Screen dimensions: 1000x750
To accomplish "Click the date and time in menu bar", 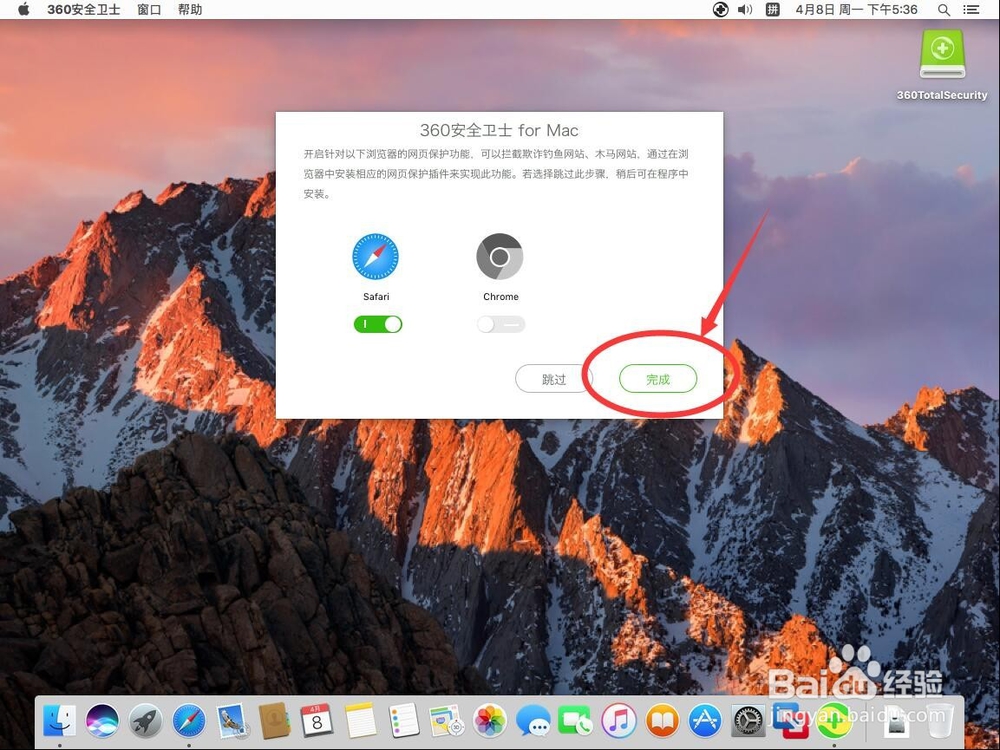I will [856, 10].
